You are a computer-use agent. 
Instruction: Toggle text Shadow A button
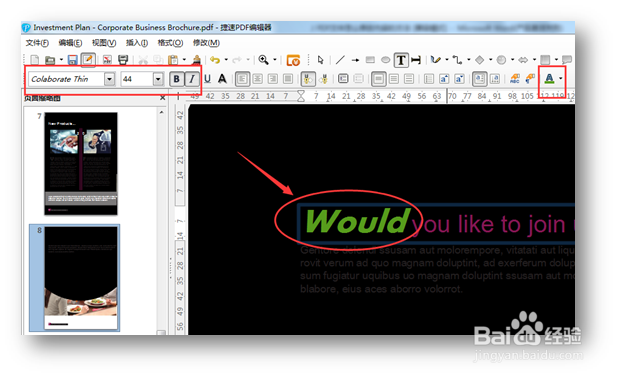222,79
